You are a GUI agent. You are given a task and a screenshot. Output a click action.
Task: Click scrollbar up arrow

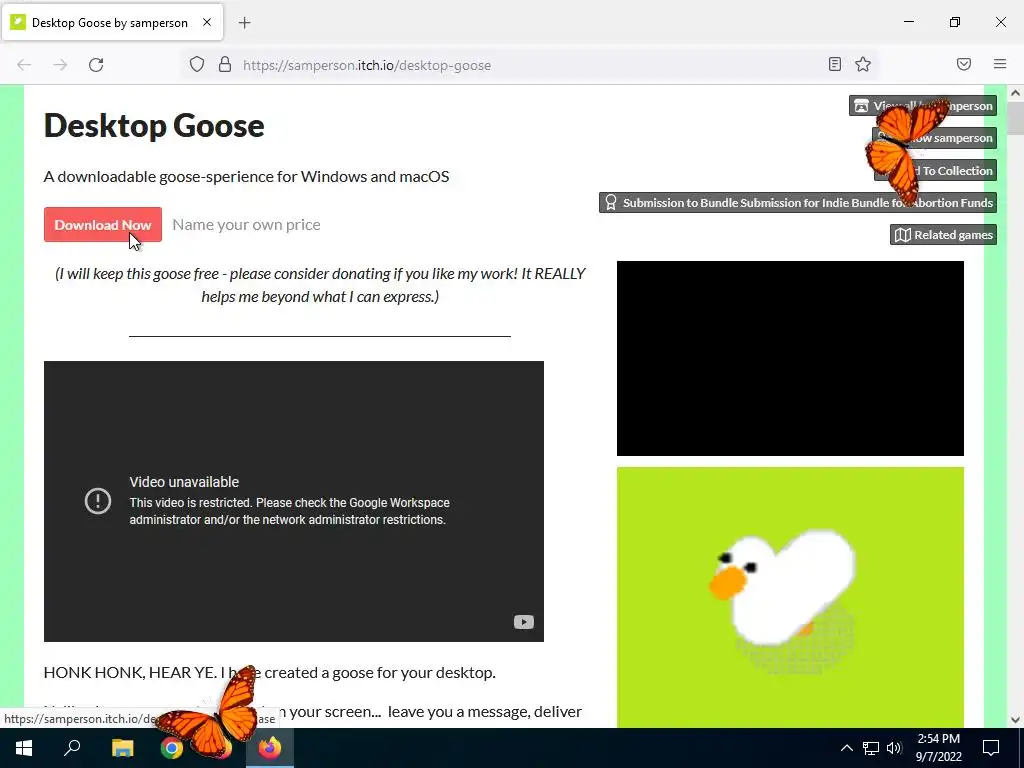point(1015,93)
